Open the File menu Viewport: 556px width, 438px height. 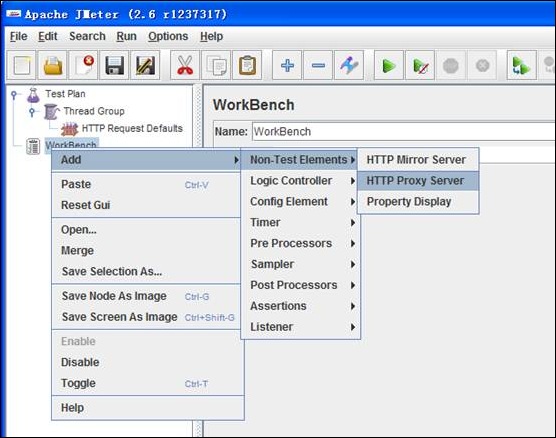tap(18, 36)
